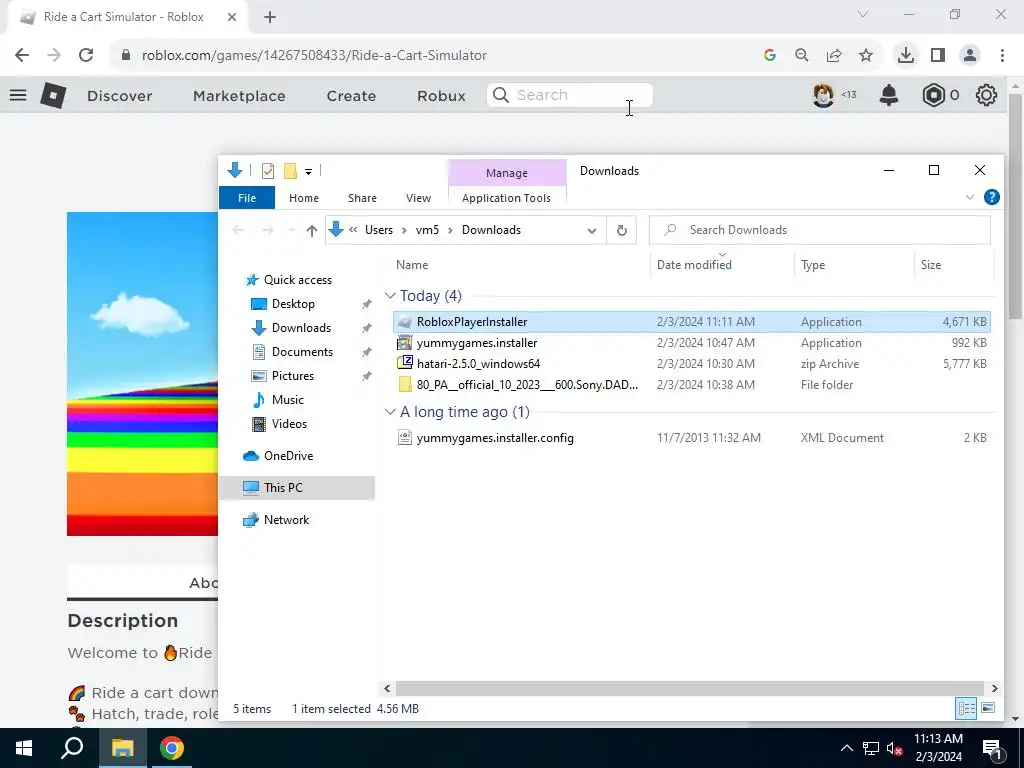Open the taskbar search magnifier
The height and width of the screenshot is (768, 1024).
[72, 748]
